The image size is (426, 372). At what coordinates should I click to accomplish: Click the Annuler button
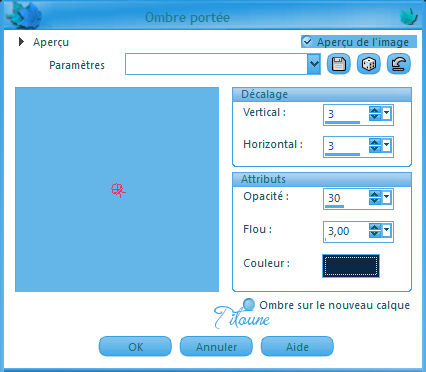(216, 347)
